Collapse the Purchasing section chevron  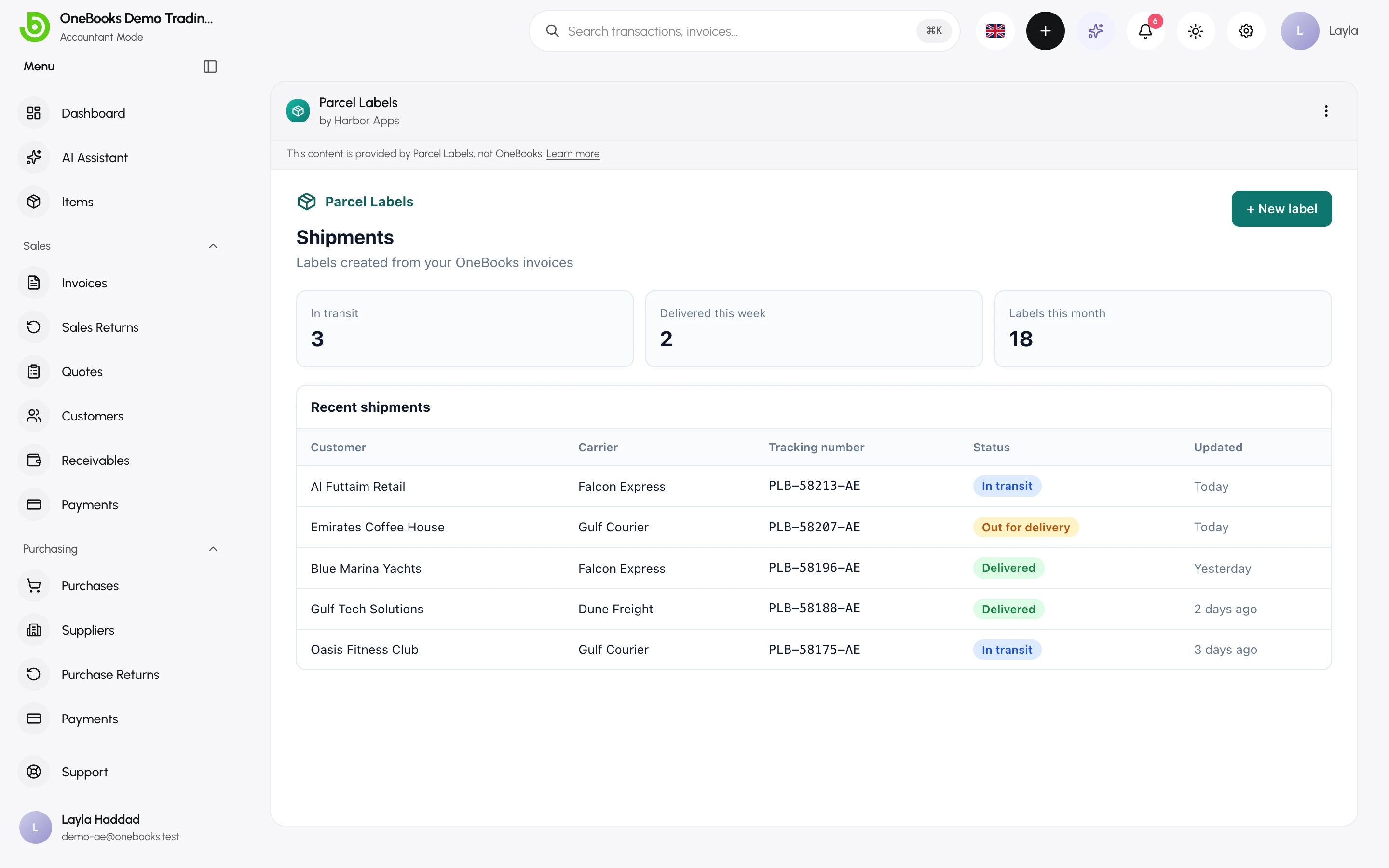click(213, 549)
